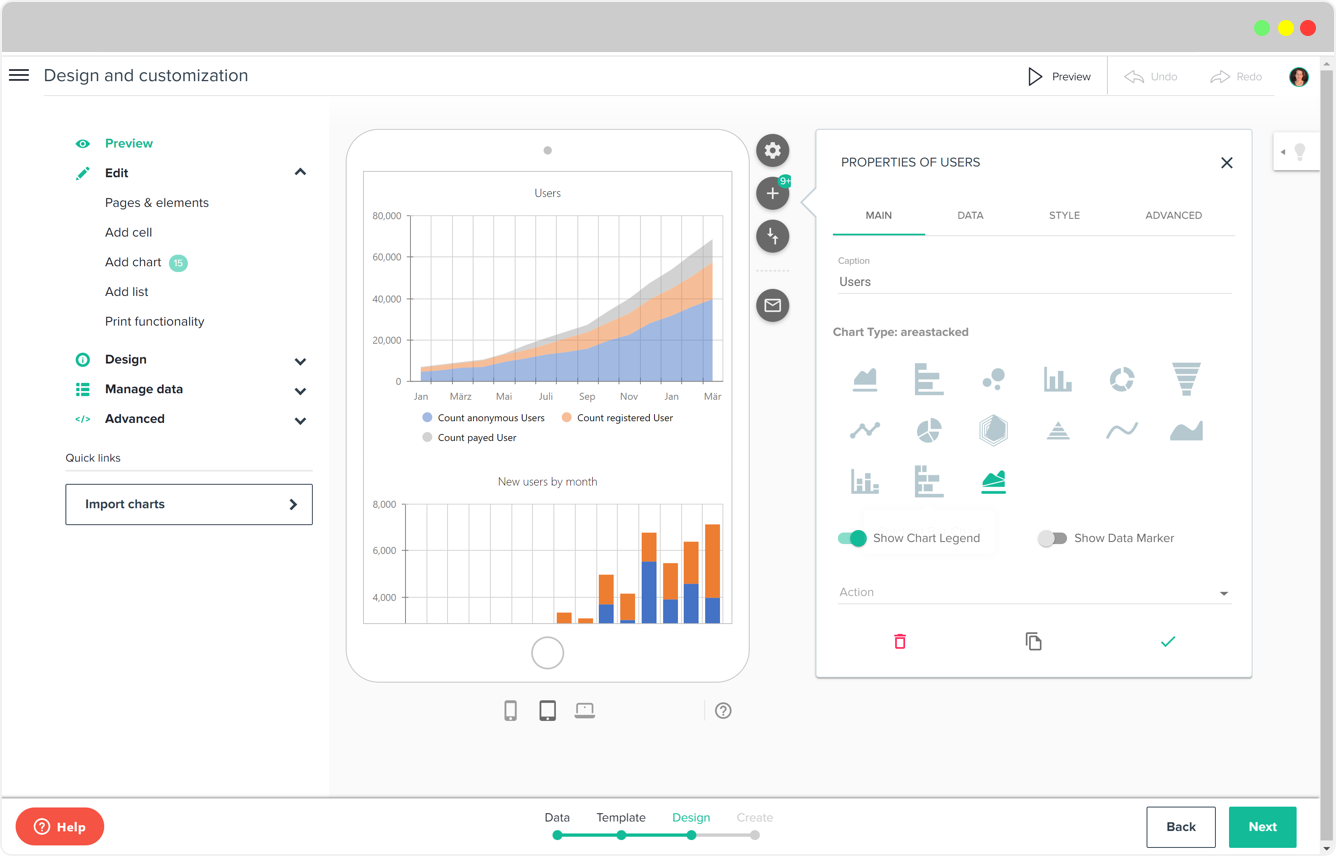Screen dimensions: 1336x856
Task: Open Print functionality
Action: point(155,322)
